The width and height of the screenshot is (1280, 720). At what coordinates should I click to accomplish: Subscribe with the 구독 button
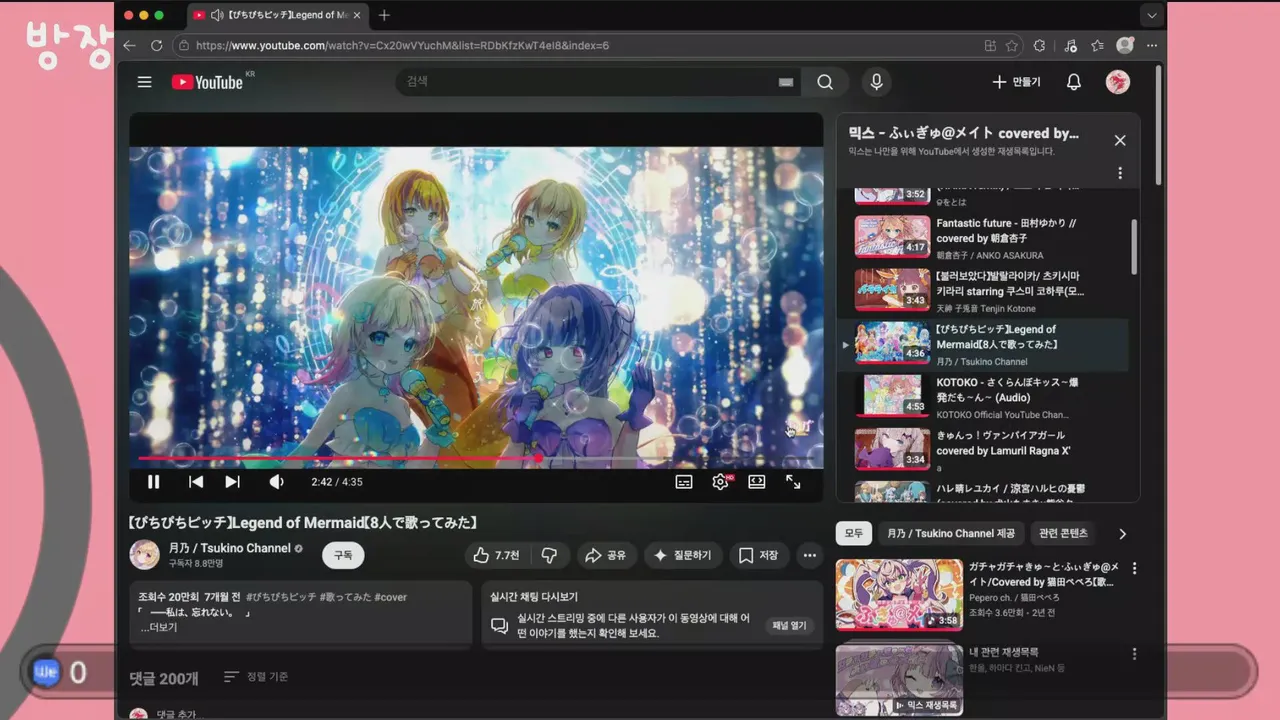pos(343,555)
